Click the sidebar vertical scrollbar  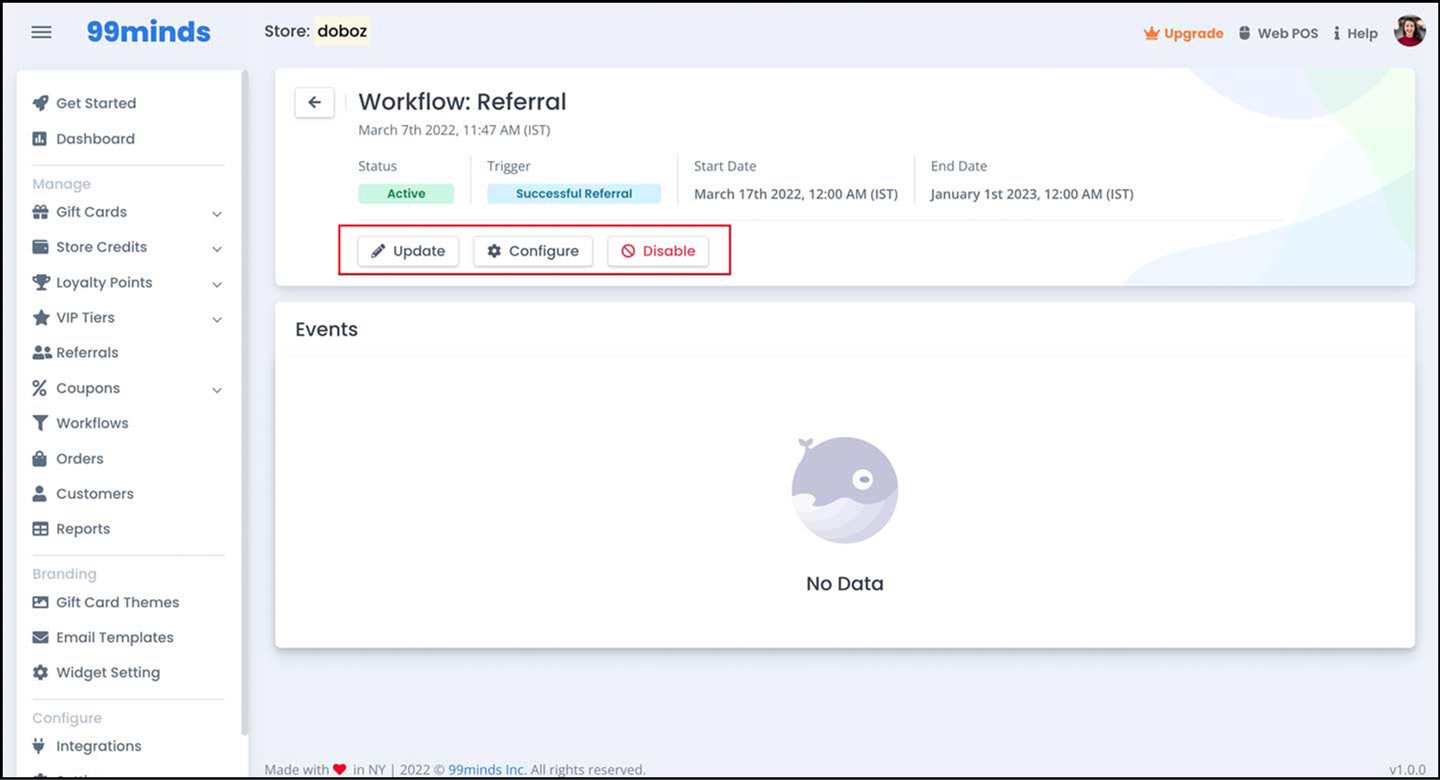click(x=245, y=400)
